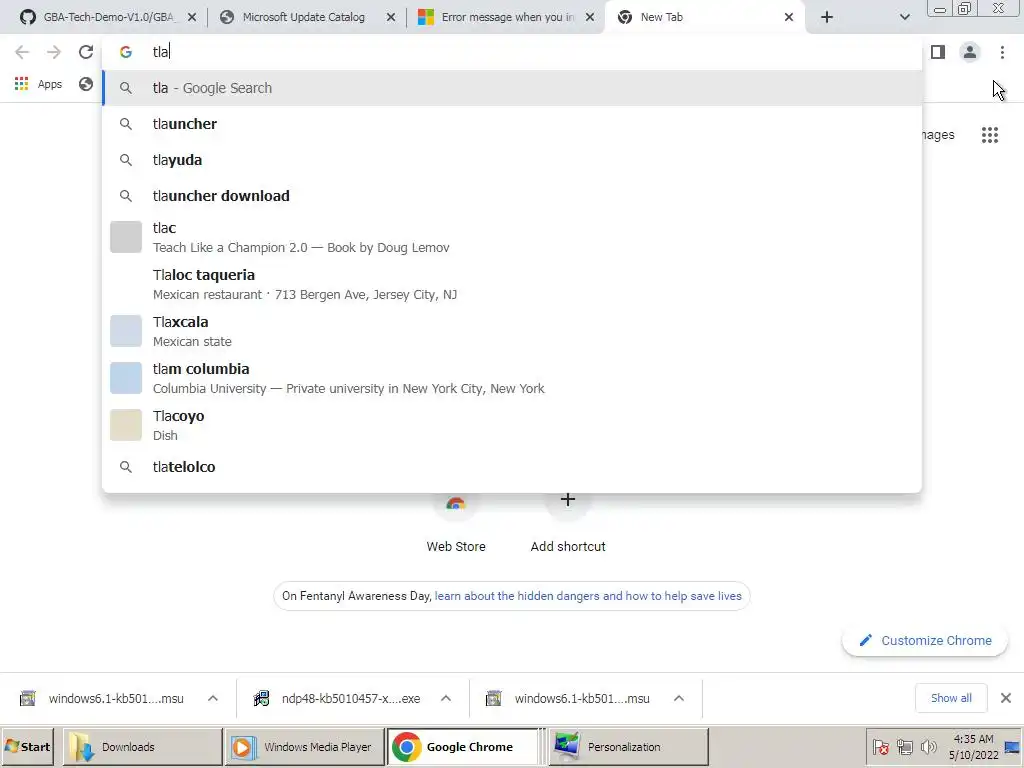This screenshot has height=768, width=1024.
Task: Click Google Chrome taskbar button
Action: click(x=465, y=746)
